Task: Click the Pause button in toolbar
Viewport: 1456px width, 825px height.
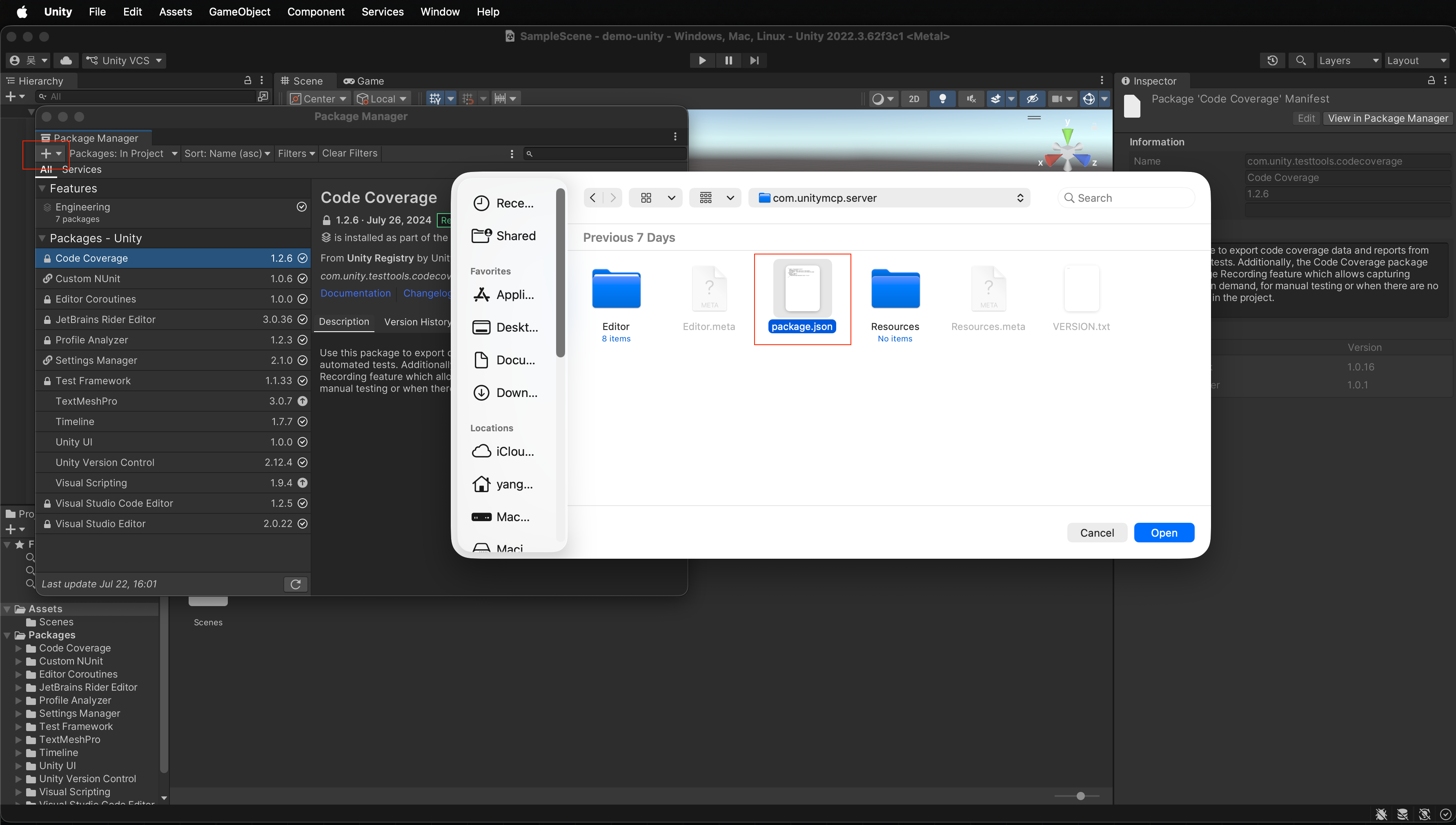Action: 728,60
